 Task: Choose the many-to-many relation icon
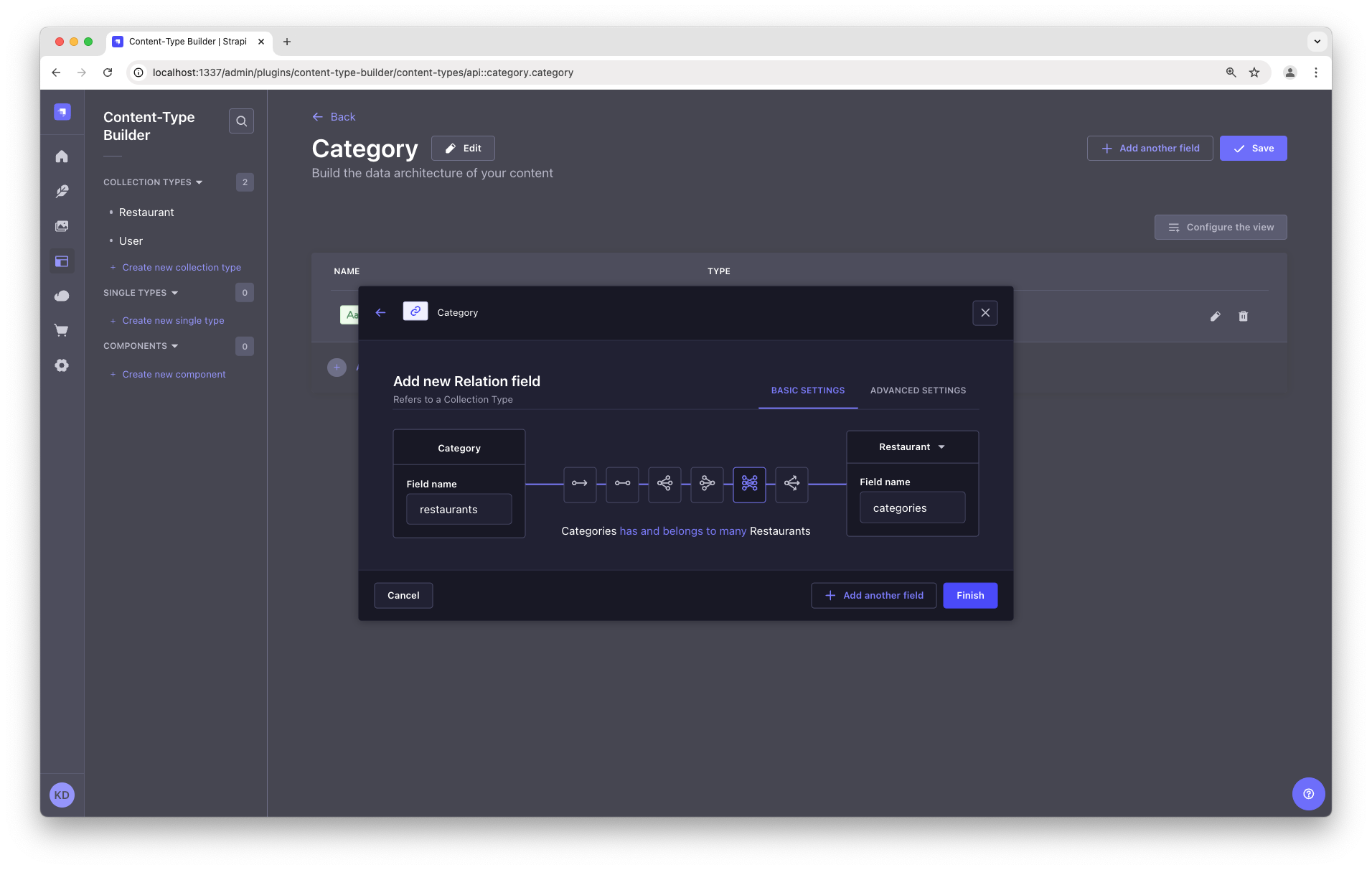[x=749, y=485]
